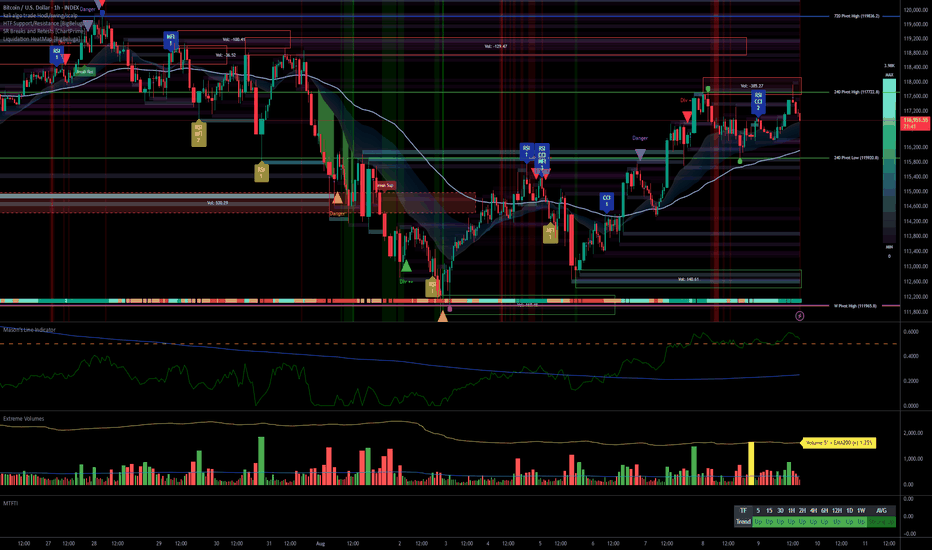Select the green Break Res label
This screenshot has height=550, width=932.
tap(84, 71)
